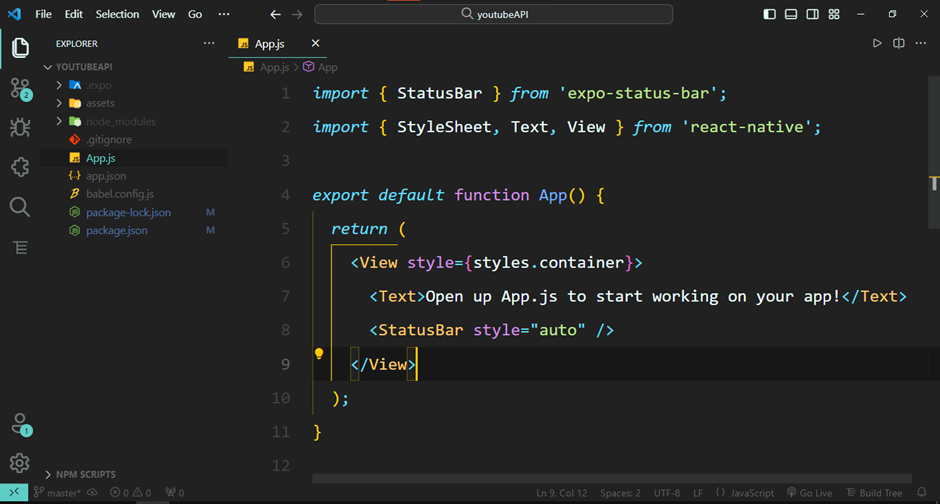The width and height of the screenshot is (940, 504).
Task: Open the Selection menu
Action: click(117, 14)
